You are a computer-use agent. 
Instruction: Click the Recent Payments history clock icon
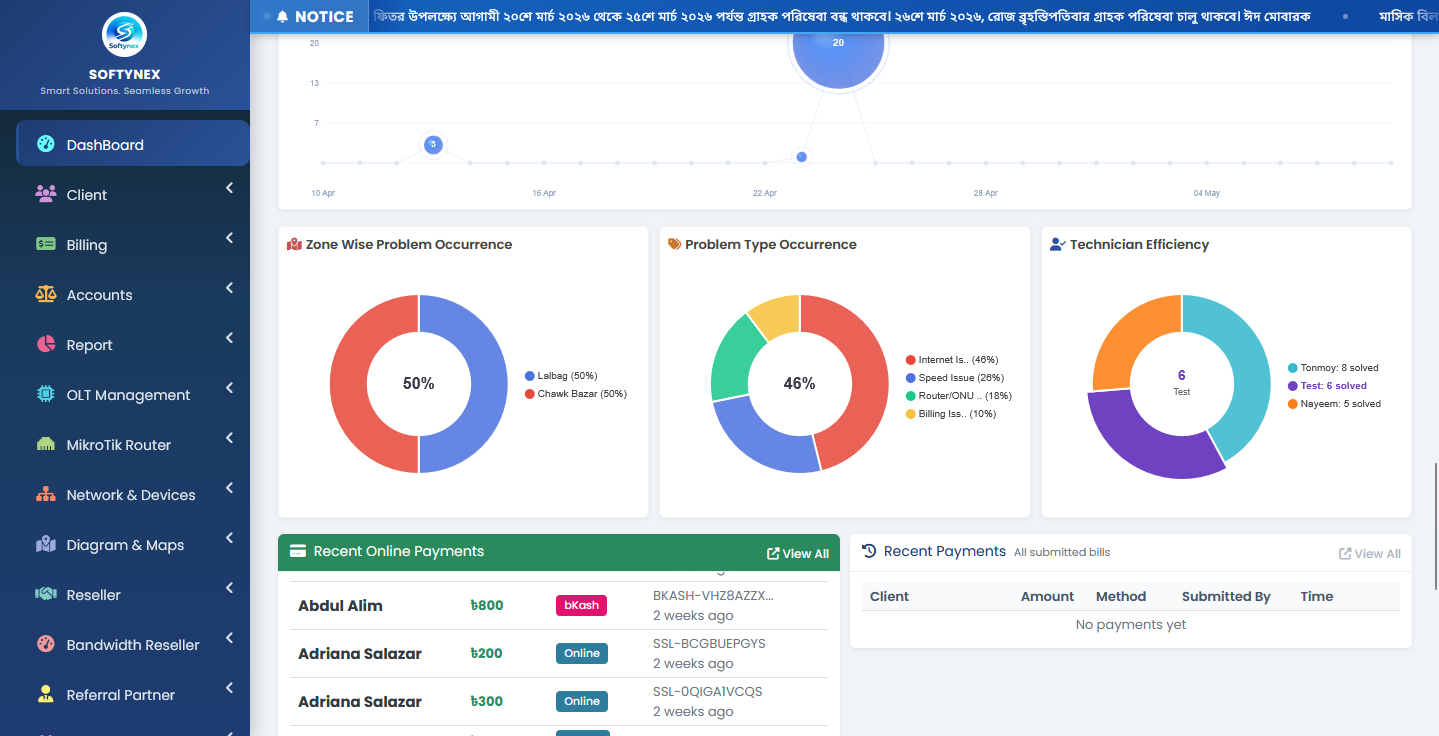click(x=869, y=551)
